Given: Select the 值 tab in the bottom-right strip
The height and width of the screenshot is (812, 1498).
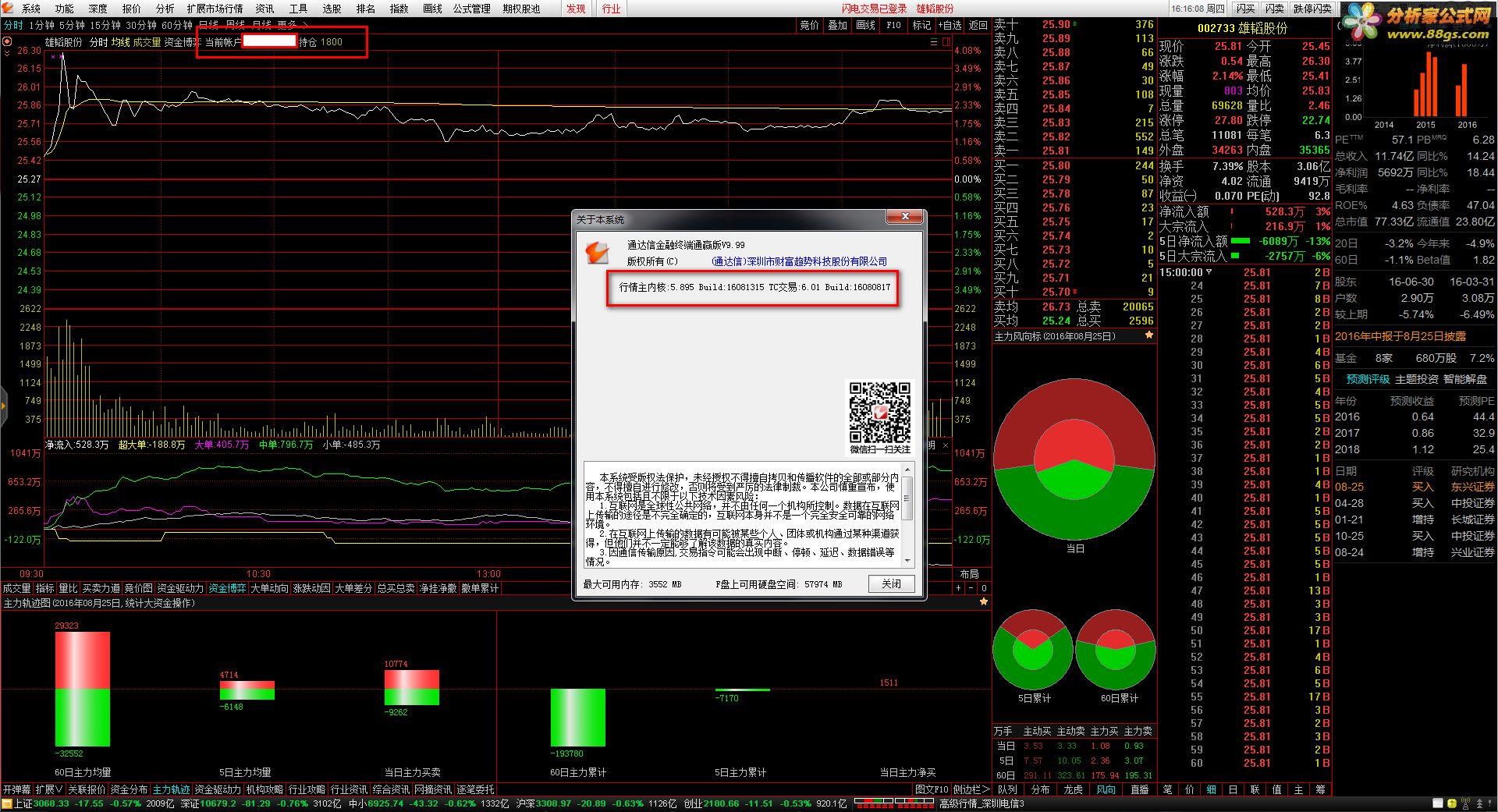Looking at the screenshot, I should pos(1276,790).
